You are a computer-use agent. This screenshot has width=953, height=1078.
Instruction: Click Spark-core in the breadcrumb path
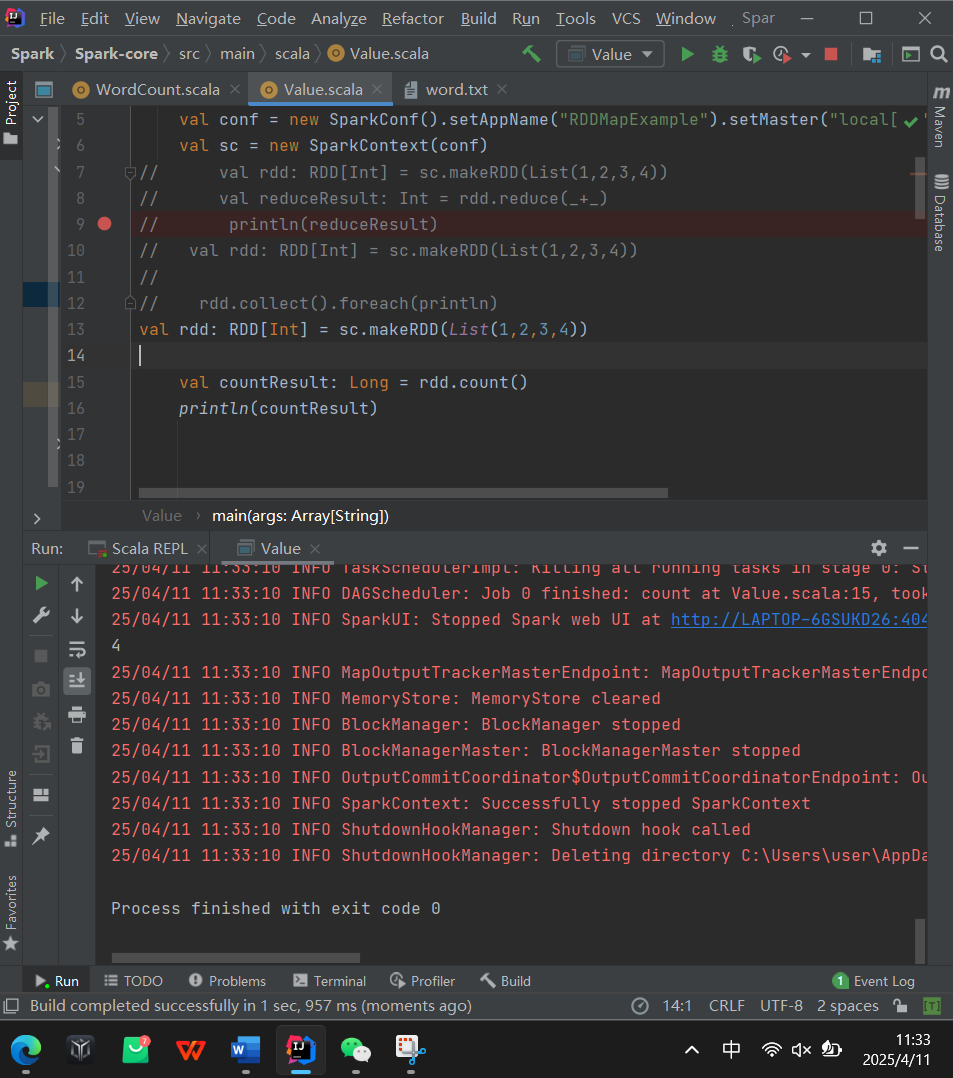pos(116,54)
